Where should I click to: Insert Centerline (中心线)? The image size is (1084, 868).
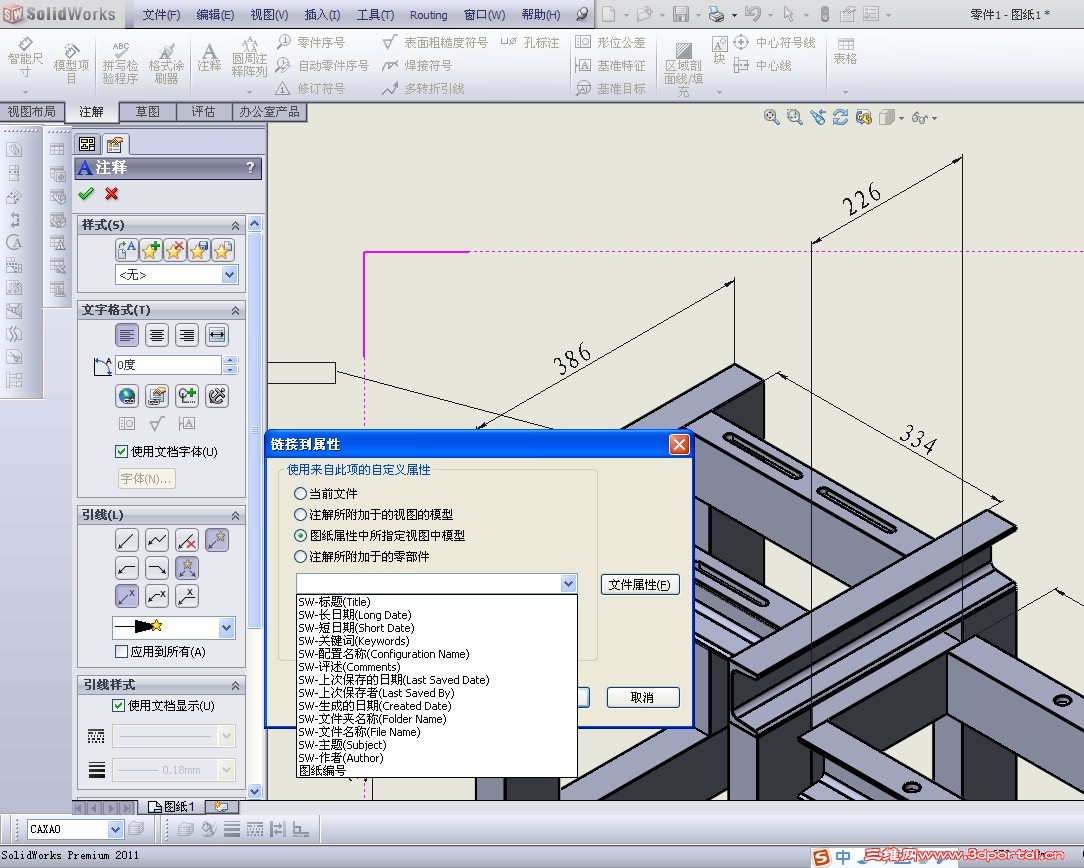point(763,66)
